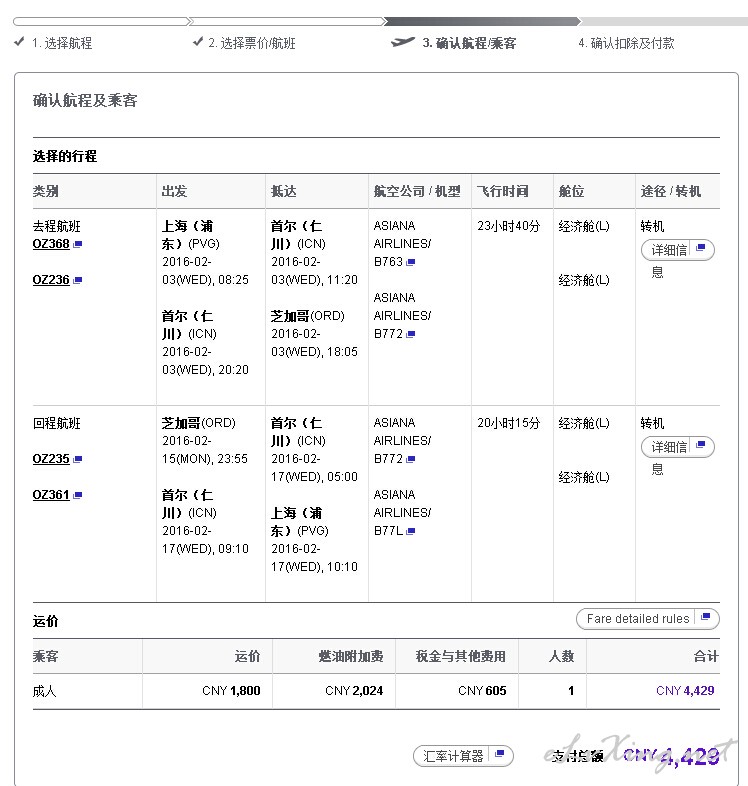Open return flight B772 aircraft info icon

point(411,459)
